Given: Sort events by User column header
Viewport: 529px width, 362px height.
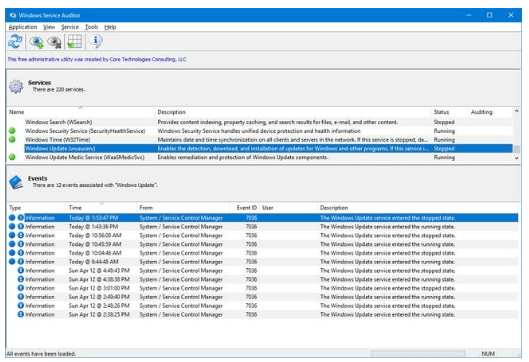Looking at the screenshot, I should click(x=288, y=208).
